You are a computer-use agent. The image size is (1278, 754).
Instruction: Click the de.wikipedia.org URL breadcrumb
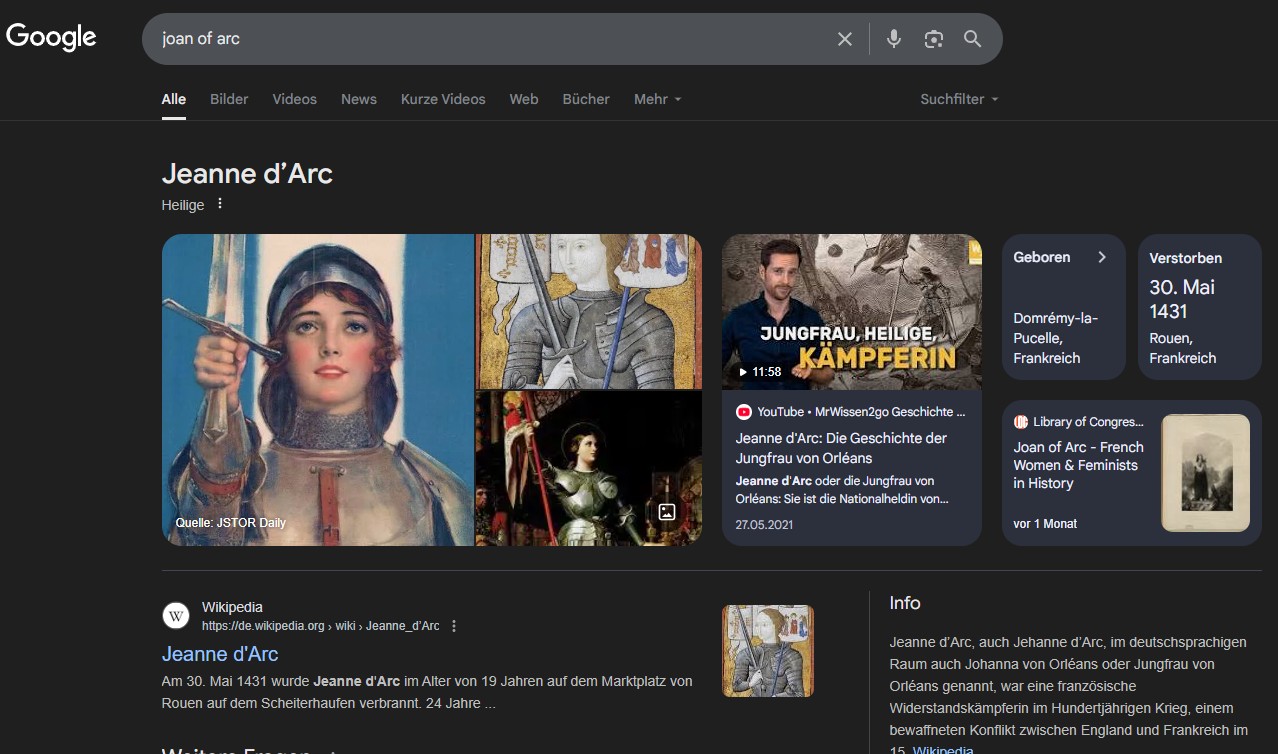[x=320, y=626]
